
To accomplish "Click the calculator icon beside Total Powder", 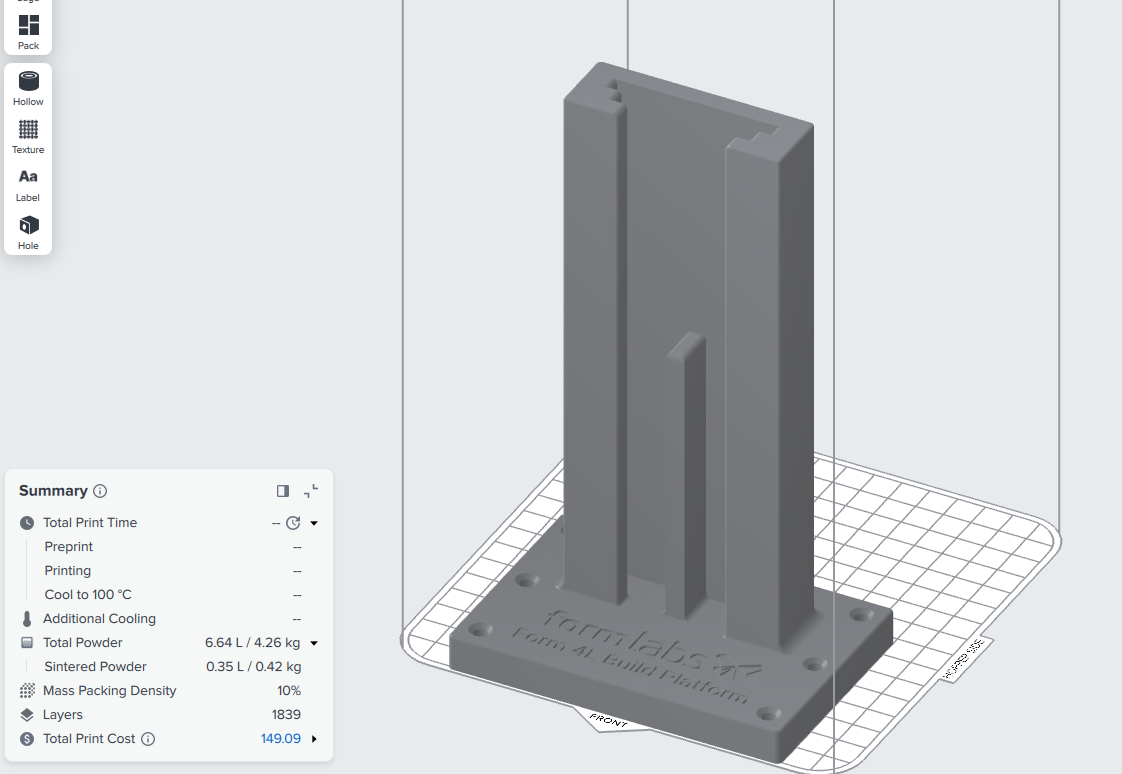I will pyautogui.click(x=27, y=642).
